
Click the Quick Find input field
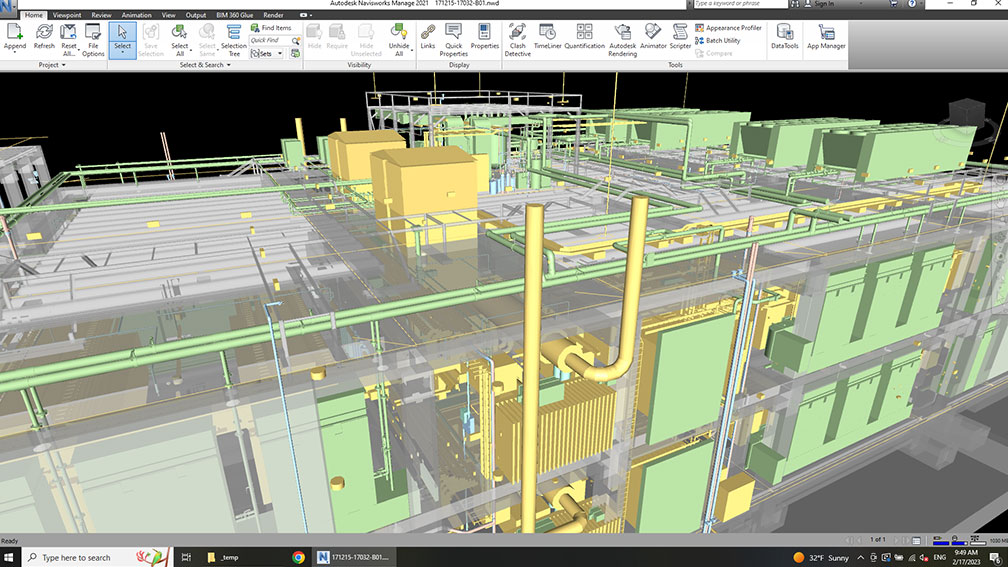point(270,40)
